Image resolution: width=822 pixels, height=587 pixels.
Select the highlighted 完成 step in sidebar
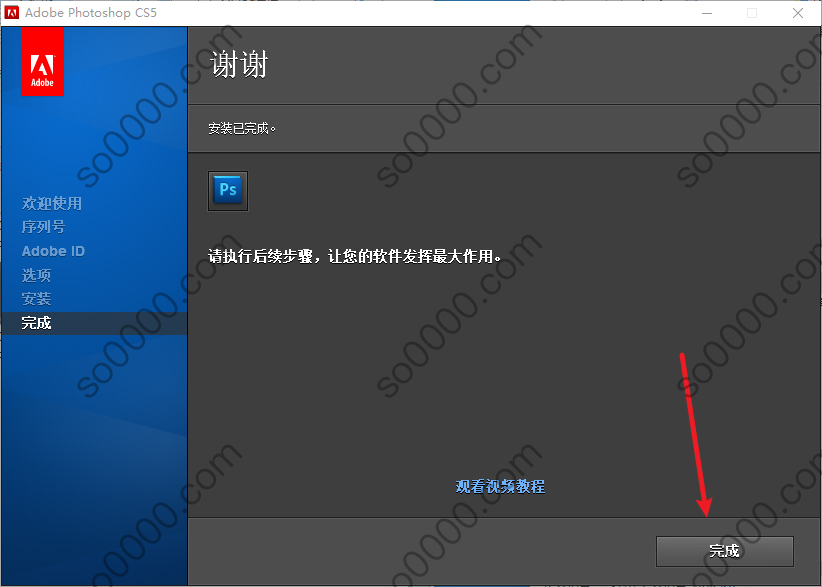(x=94, y=323)
